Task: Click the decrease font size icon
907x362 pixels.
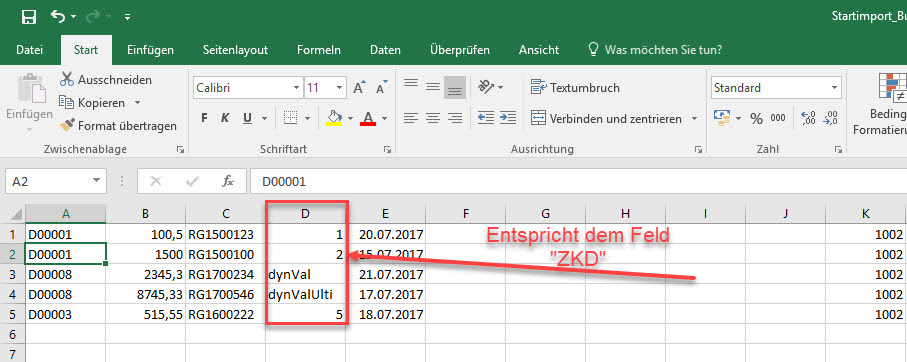Action: (x=381, y=88)
